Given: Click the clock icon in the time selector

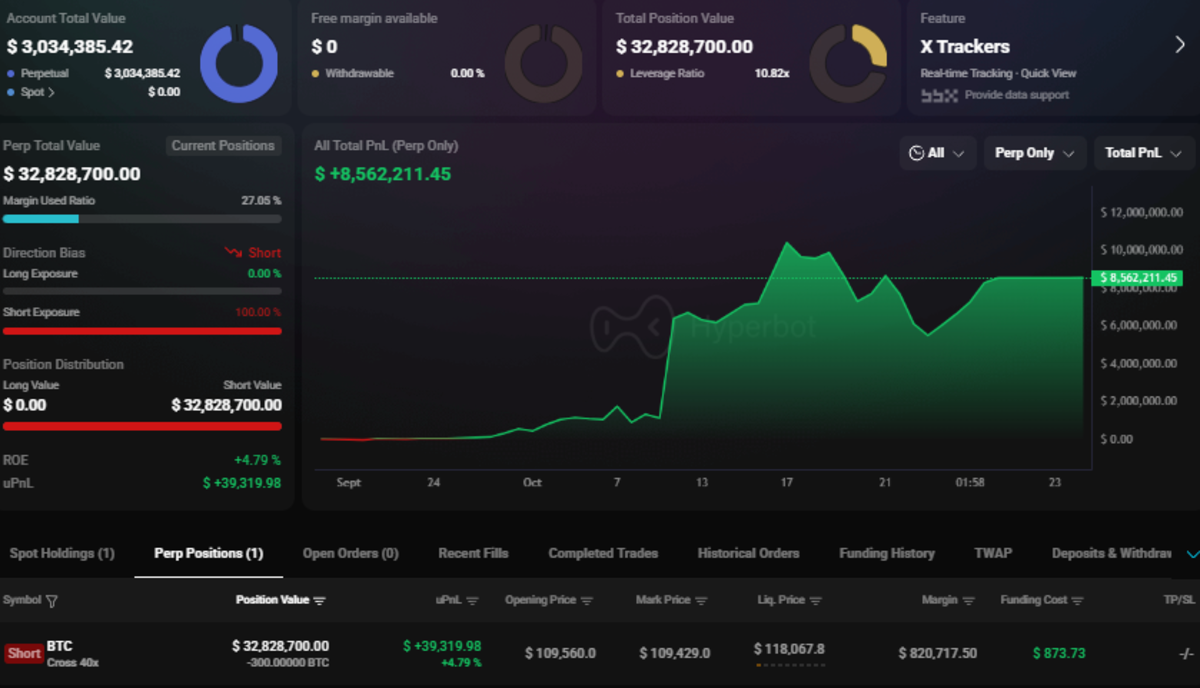Looking at the screenshot, I should 916,153.
